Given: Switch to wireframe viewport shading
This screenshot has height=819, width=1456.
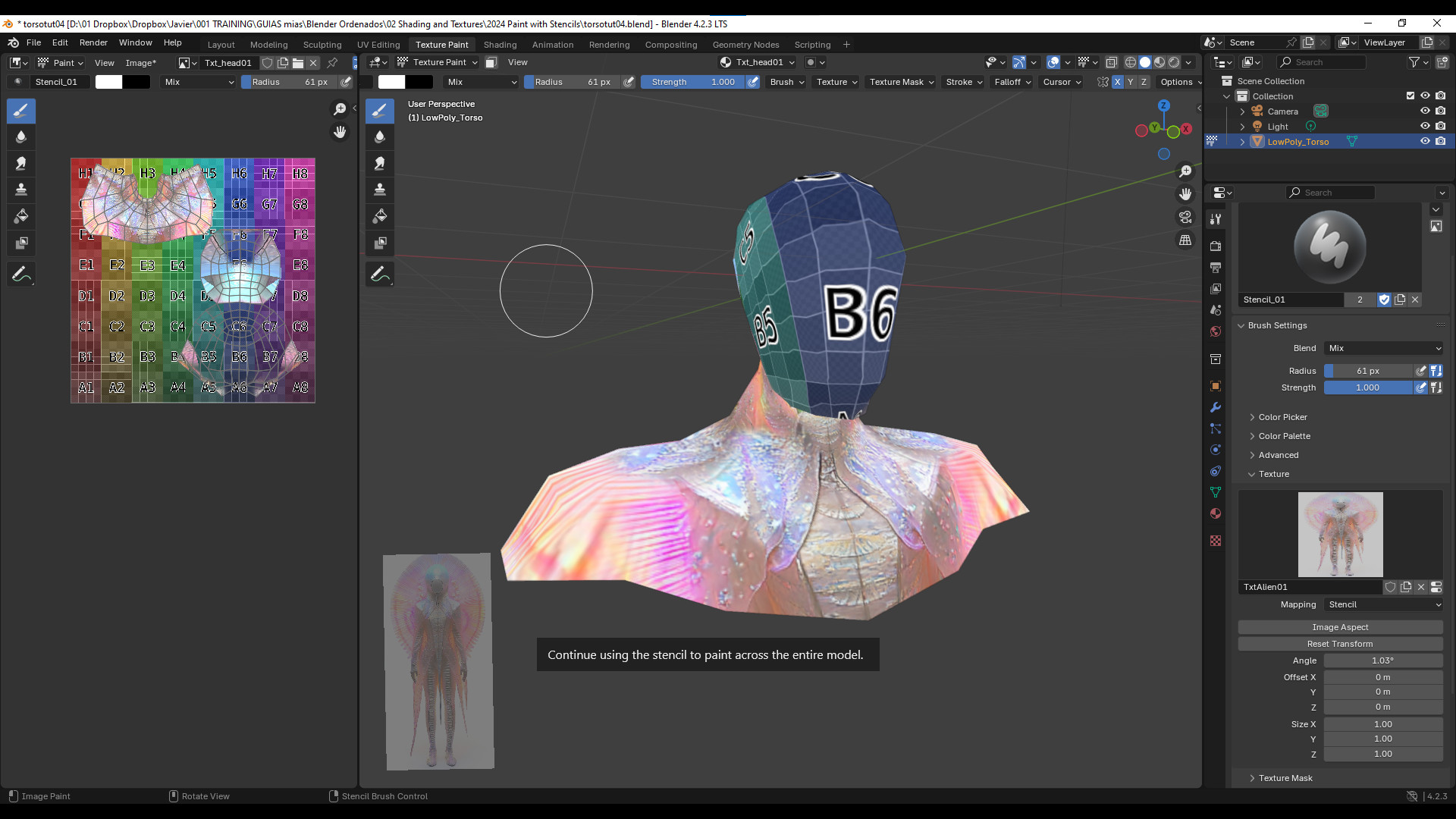Looking at the screenshot, I should (1131, 62).
